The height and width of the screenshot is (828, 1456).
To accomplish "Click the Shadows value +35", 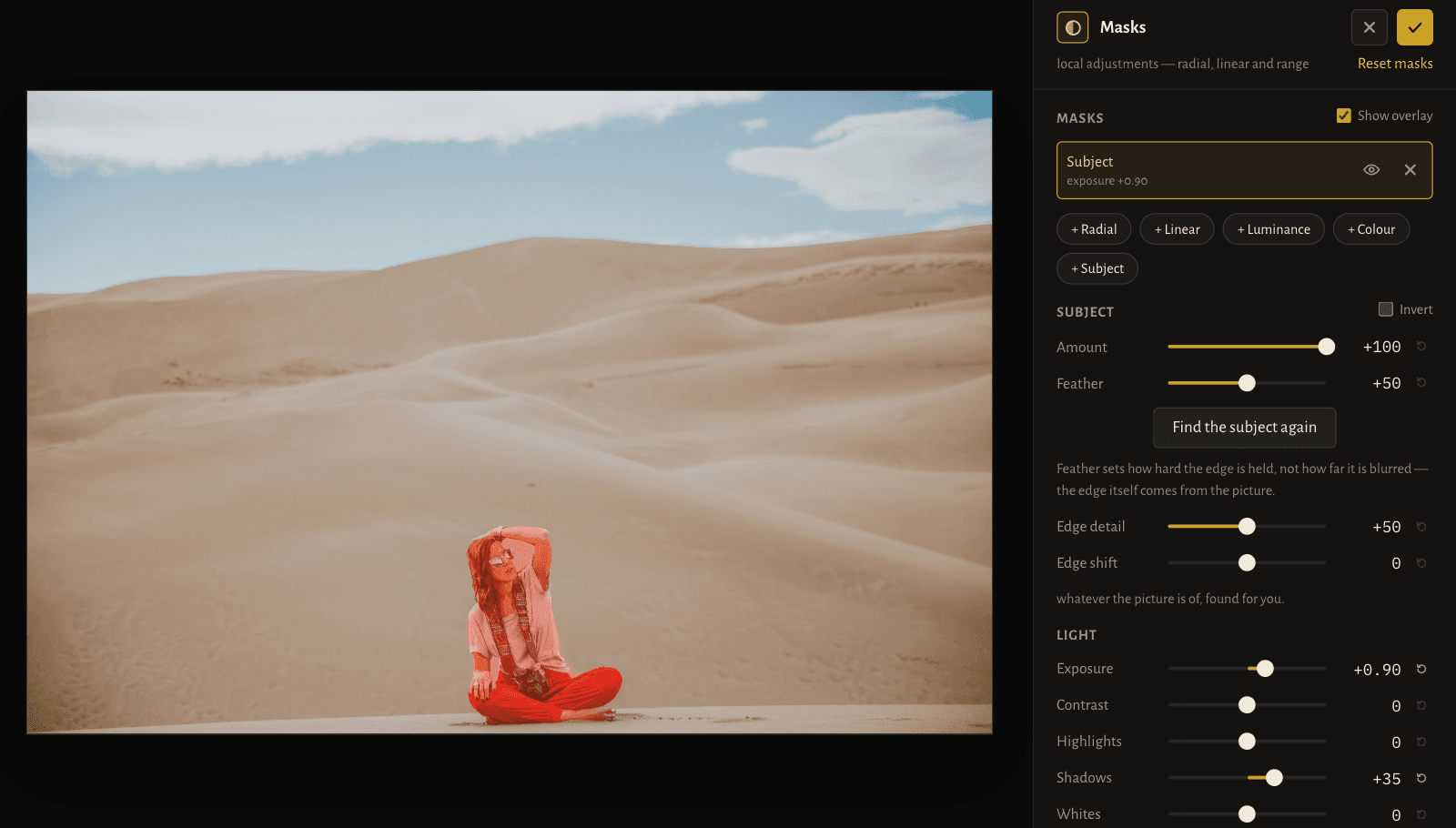I will coord(1387,779).
